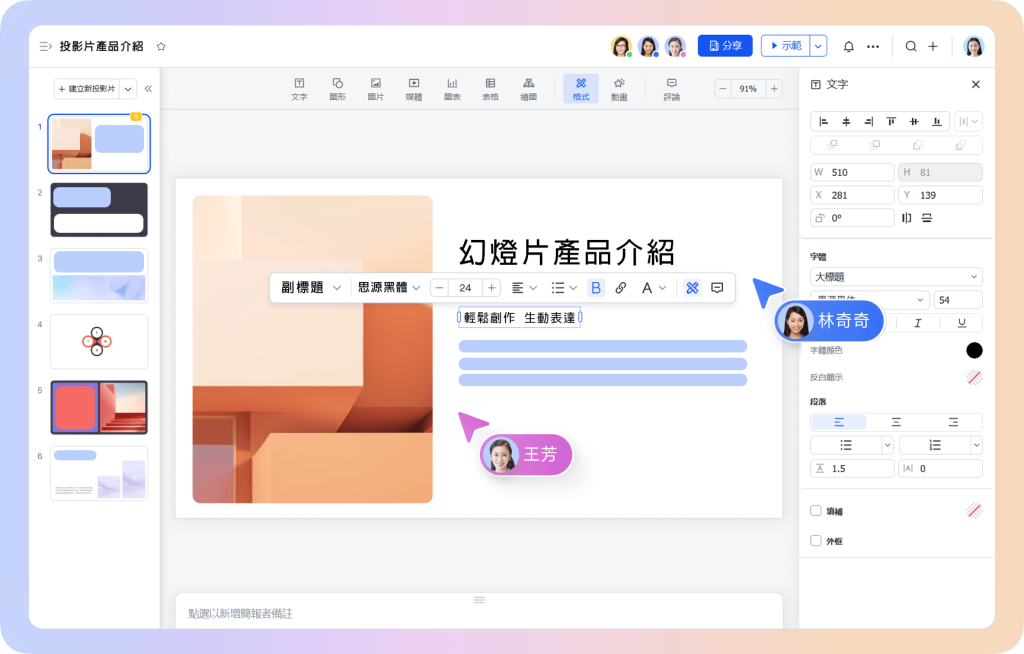Select slide 4 thumbnail with circles diagram
This screenshot has height=654, width=1024.
(x=99, y=341)
